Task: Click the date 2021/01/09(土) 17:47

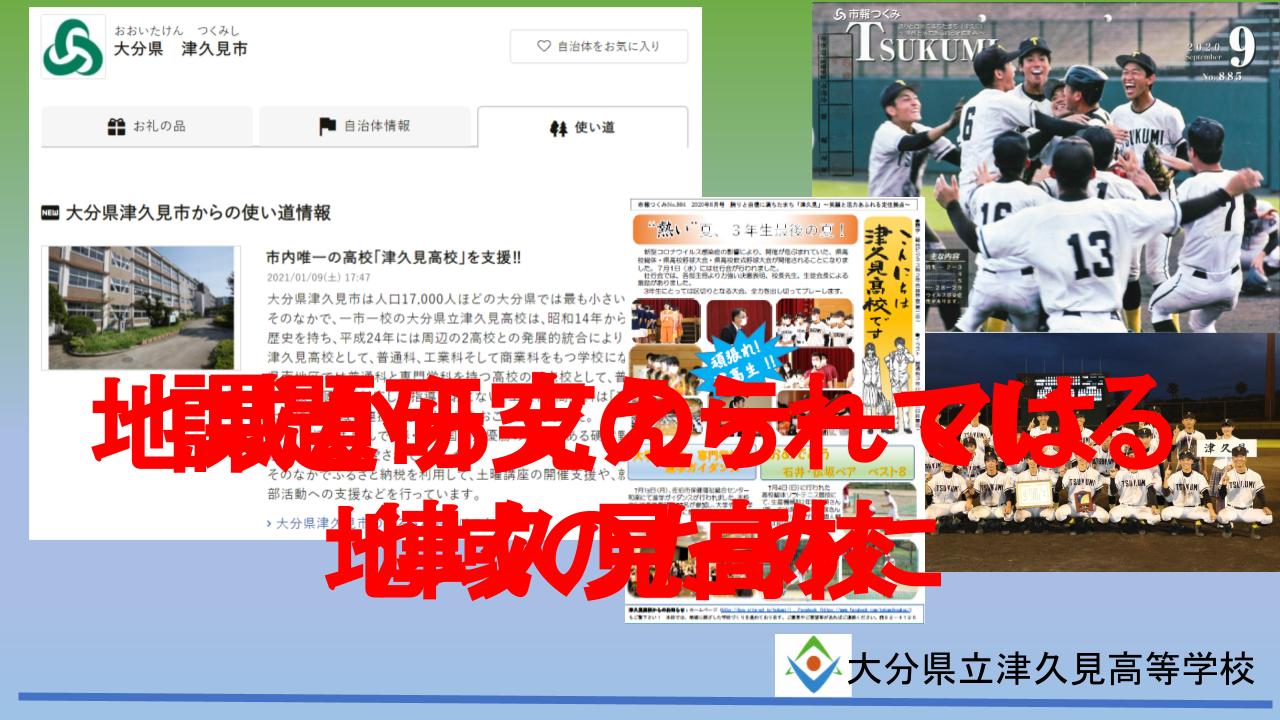Action: click(x=319, y=278)
